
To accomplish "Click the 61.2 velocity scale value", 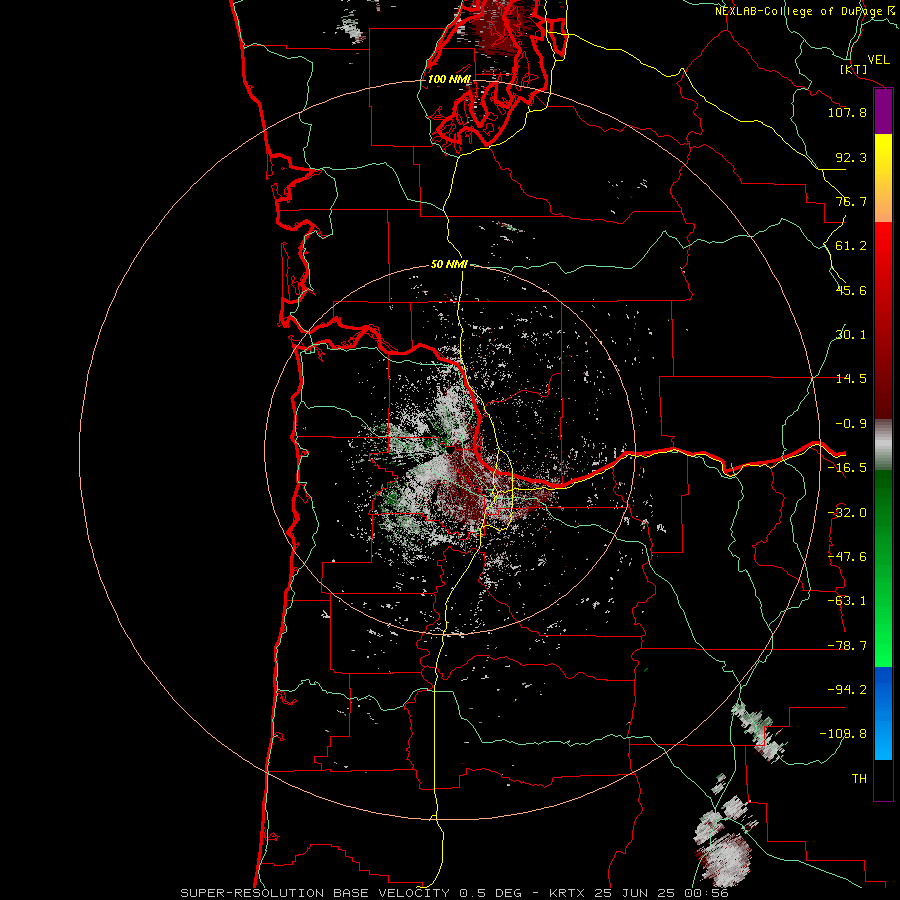I will (x=851, y=246).
